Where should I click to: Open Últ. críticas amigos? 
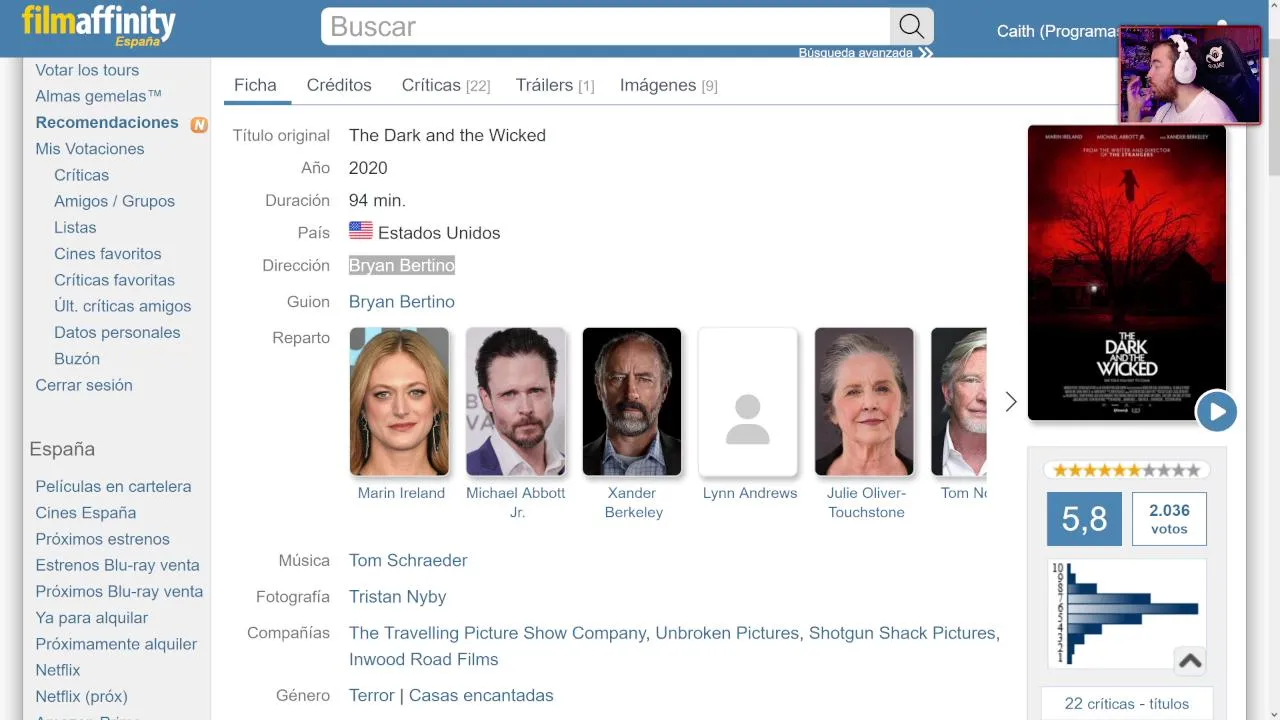pos(122,306)
